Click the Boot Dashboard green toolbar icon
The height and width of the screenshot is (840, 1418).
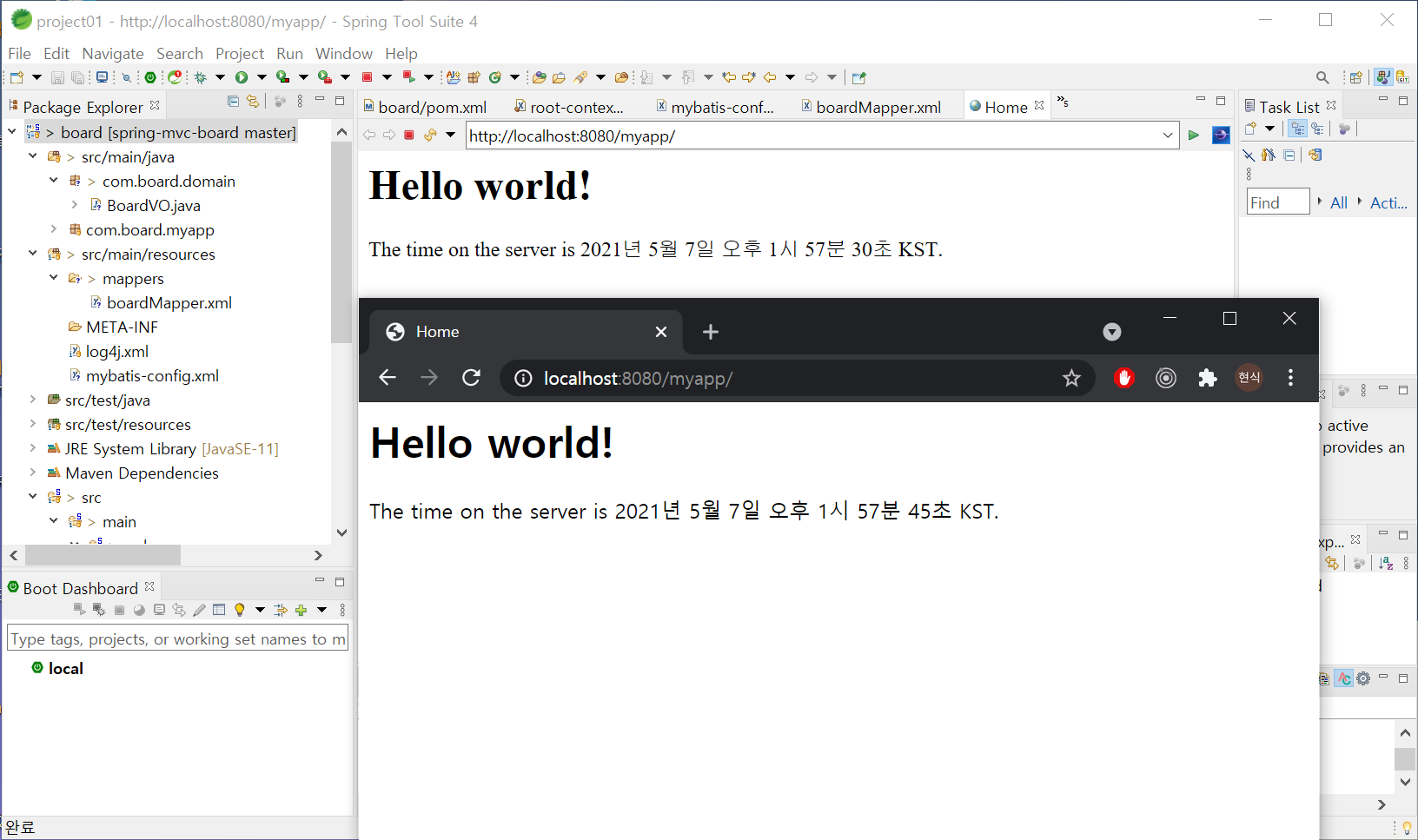[x=150, y=77]
